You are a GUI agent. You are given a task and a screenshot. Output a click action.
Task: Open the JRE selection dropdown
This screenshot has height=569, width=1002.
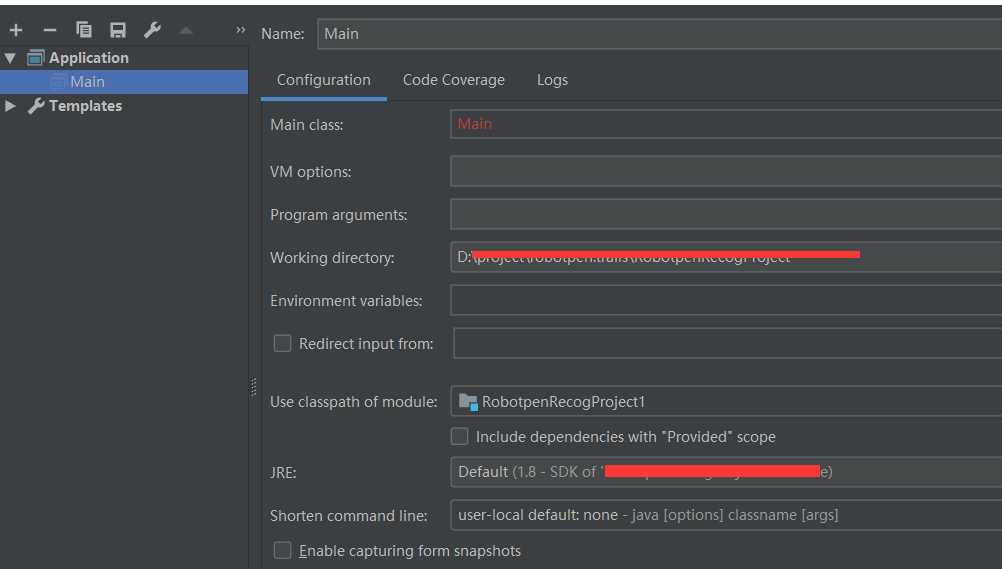(725, 471)
